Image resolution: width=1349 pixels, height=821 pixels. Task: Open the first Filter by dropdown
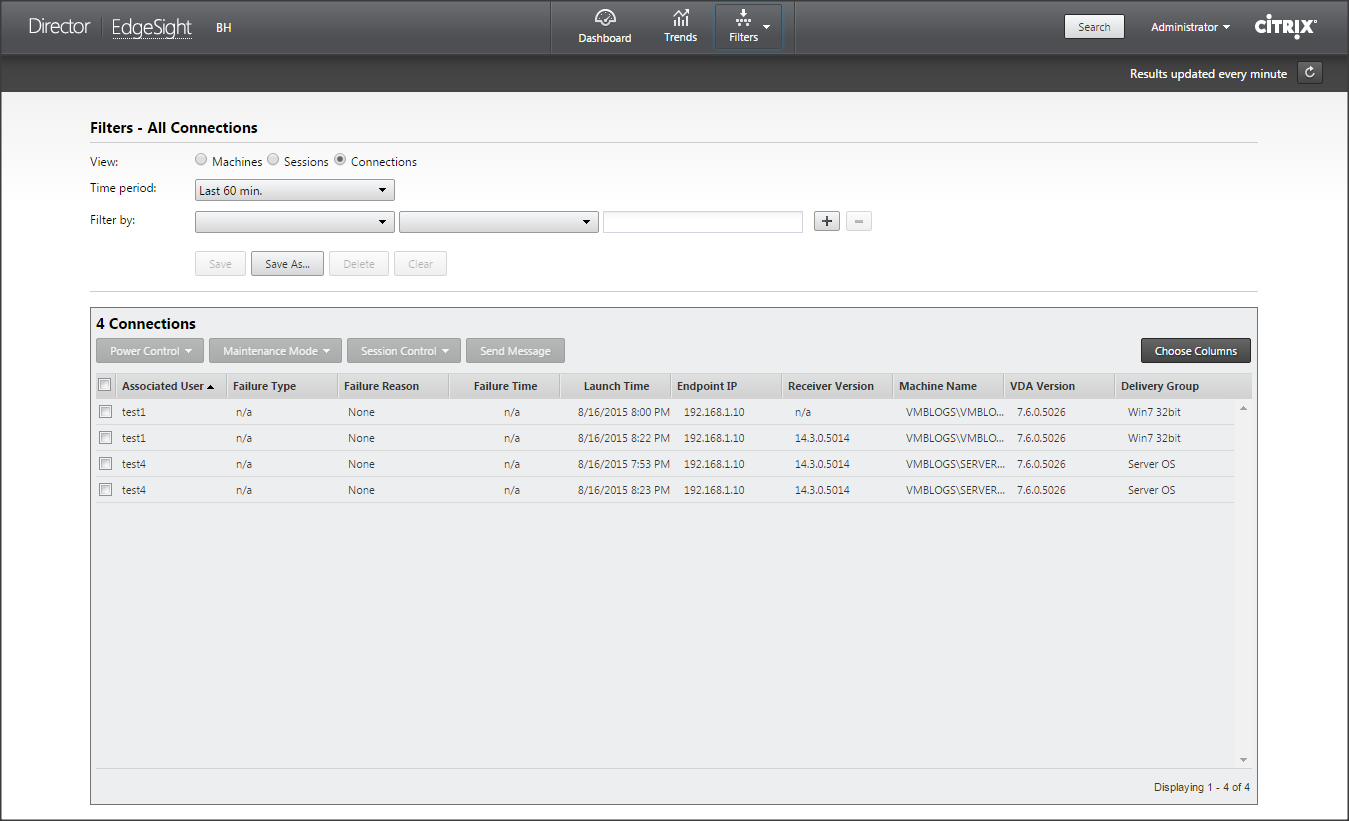click(x=295, y=222)
